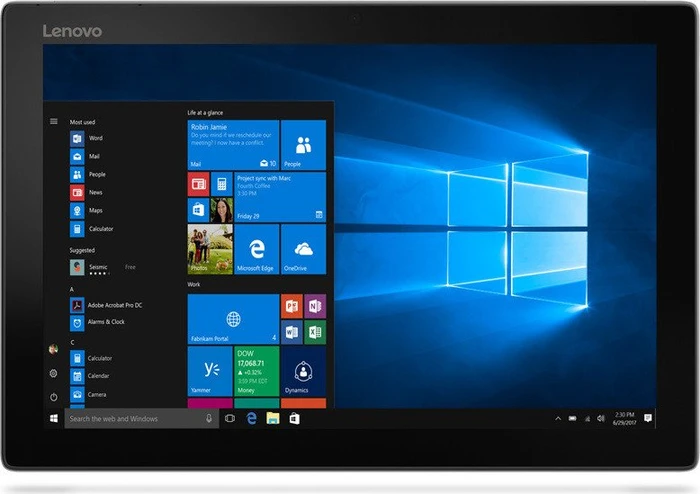Open Calculator under the letter C
This screenshot has width=700, height=494.
[x=91, y=358]
